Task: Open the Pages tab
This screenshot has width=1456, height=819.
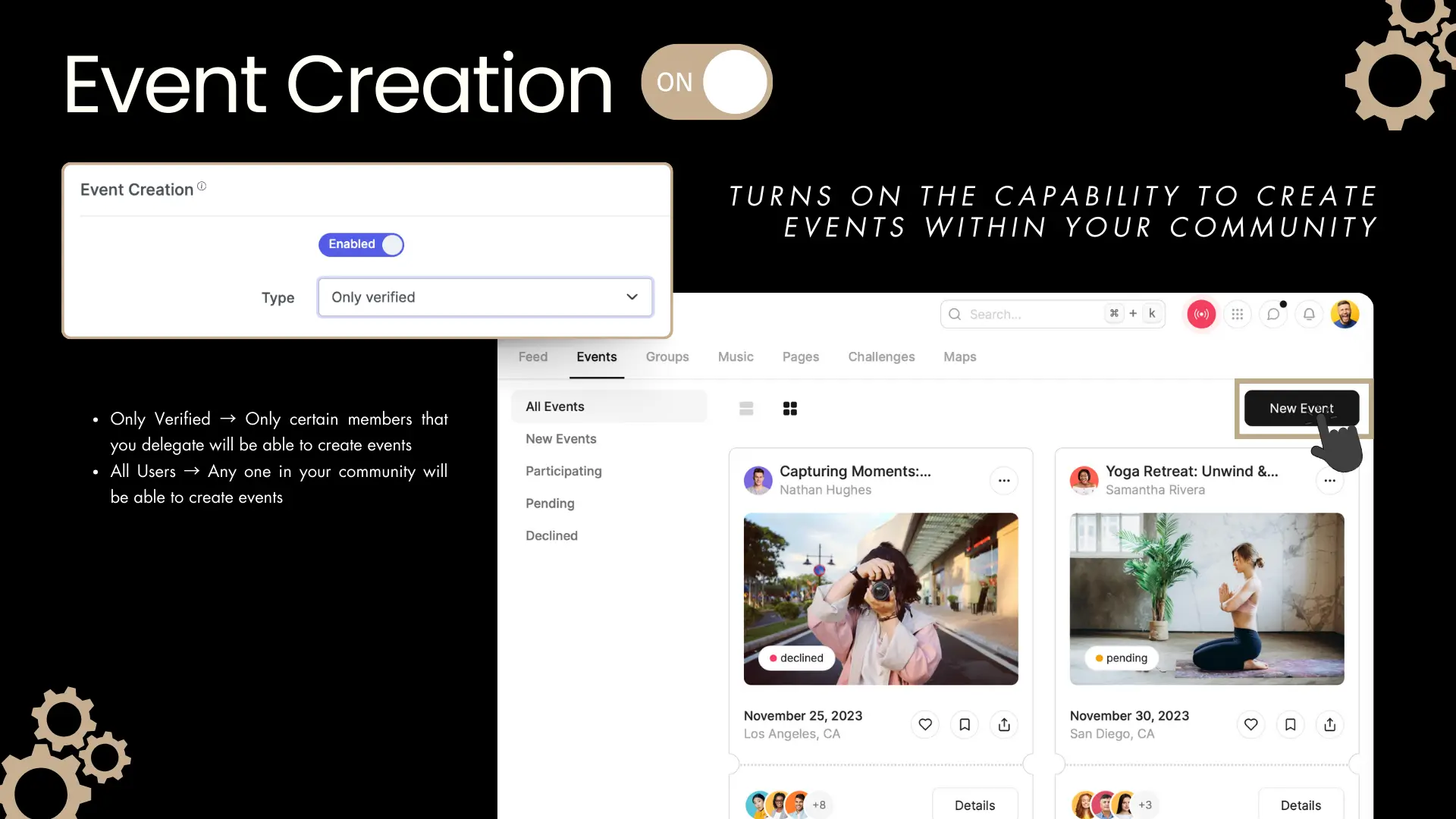Action: [801, 356]
